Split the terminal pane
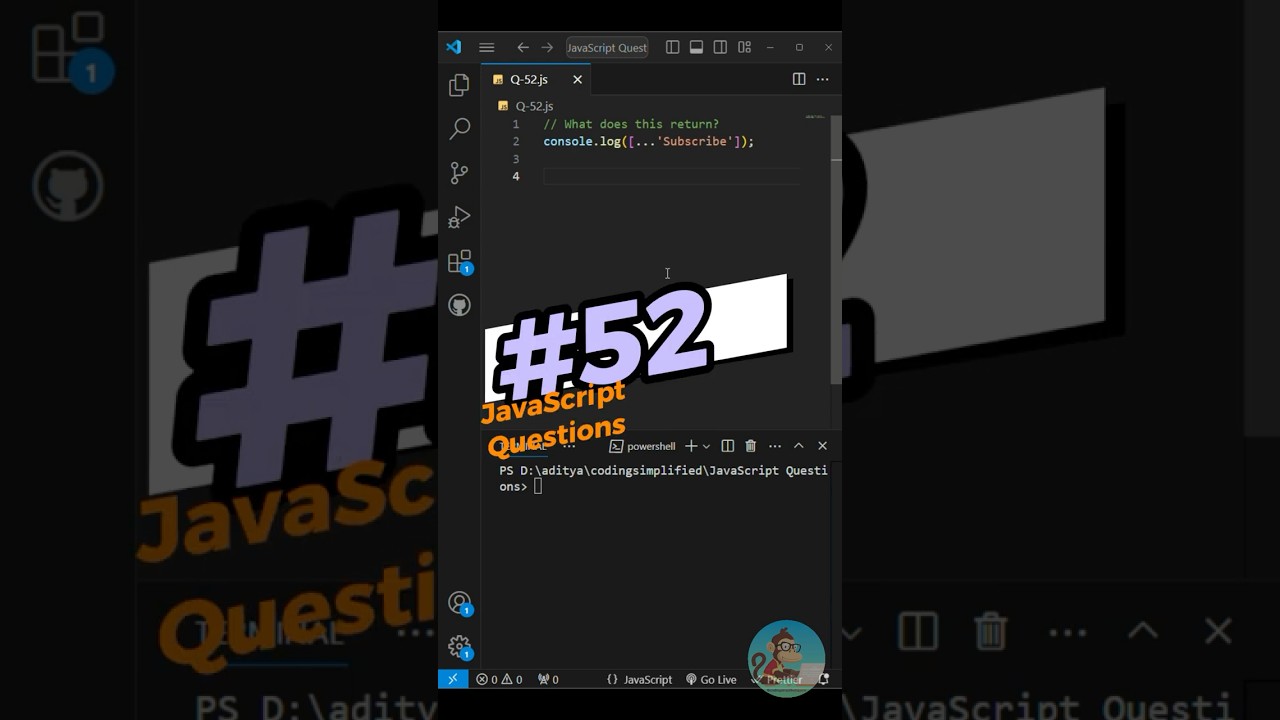Image resolution: width=1280 pixels, height=720 pixels. pos(728,446)
